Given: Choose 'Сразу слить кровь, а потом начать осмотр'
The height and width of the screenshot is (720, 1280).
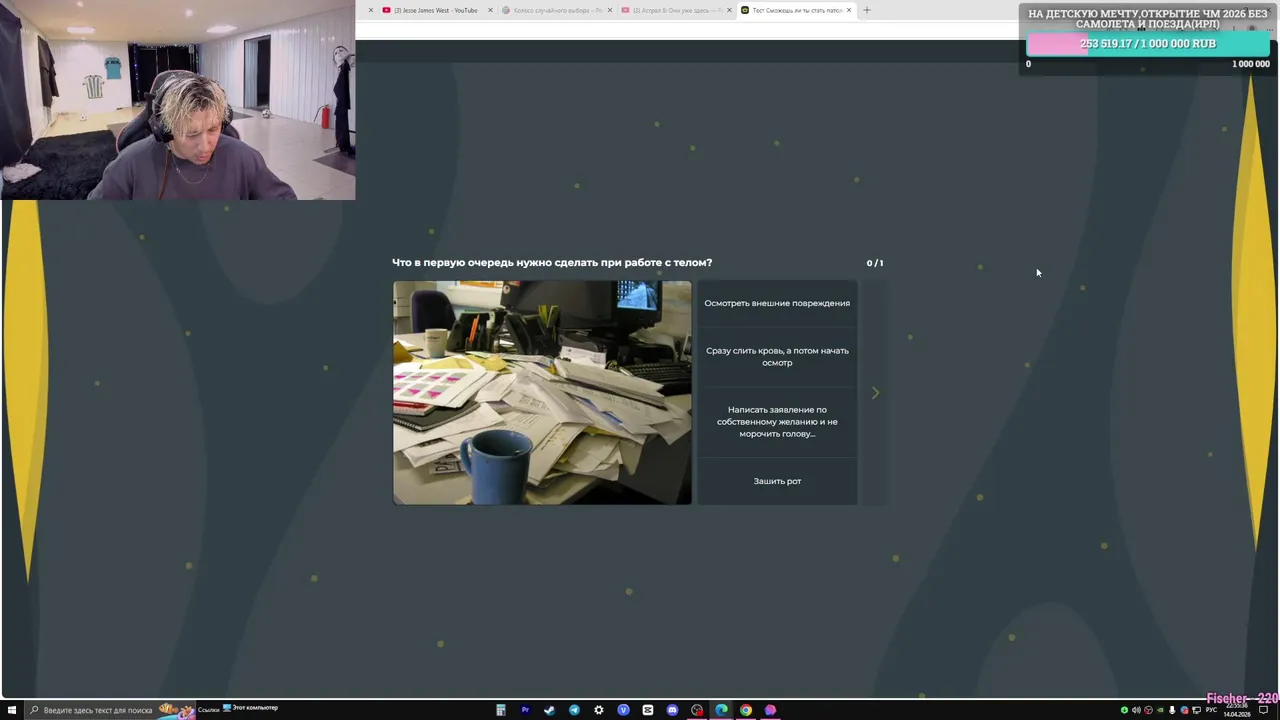Looking at the screenshot, I should point(777,357).
